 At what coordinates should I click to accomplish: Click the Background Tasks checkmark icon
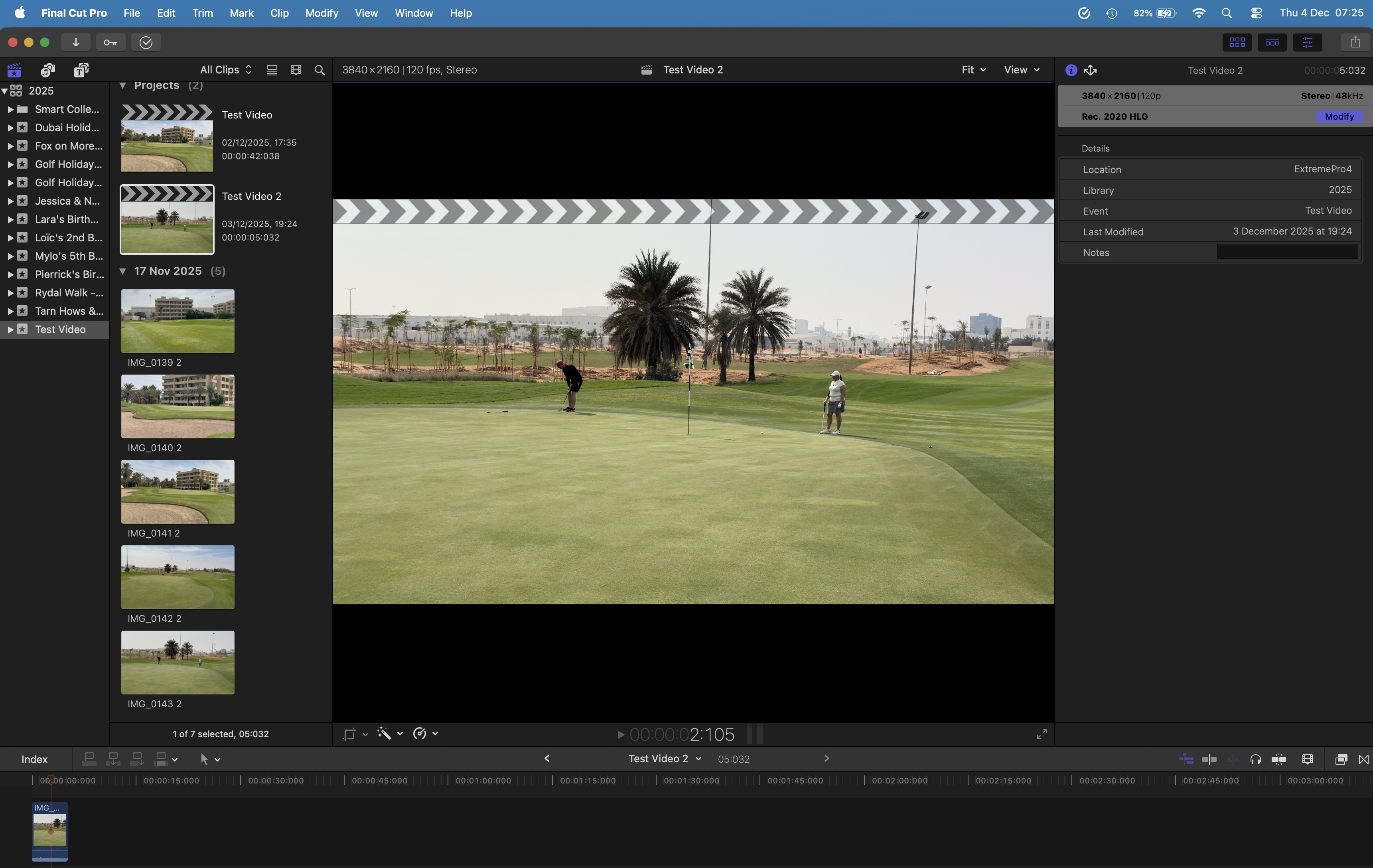pyautogui.click(x=146, y=42)
